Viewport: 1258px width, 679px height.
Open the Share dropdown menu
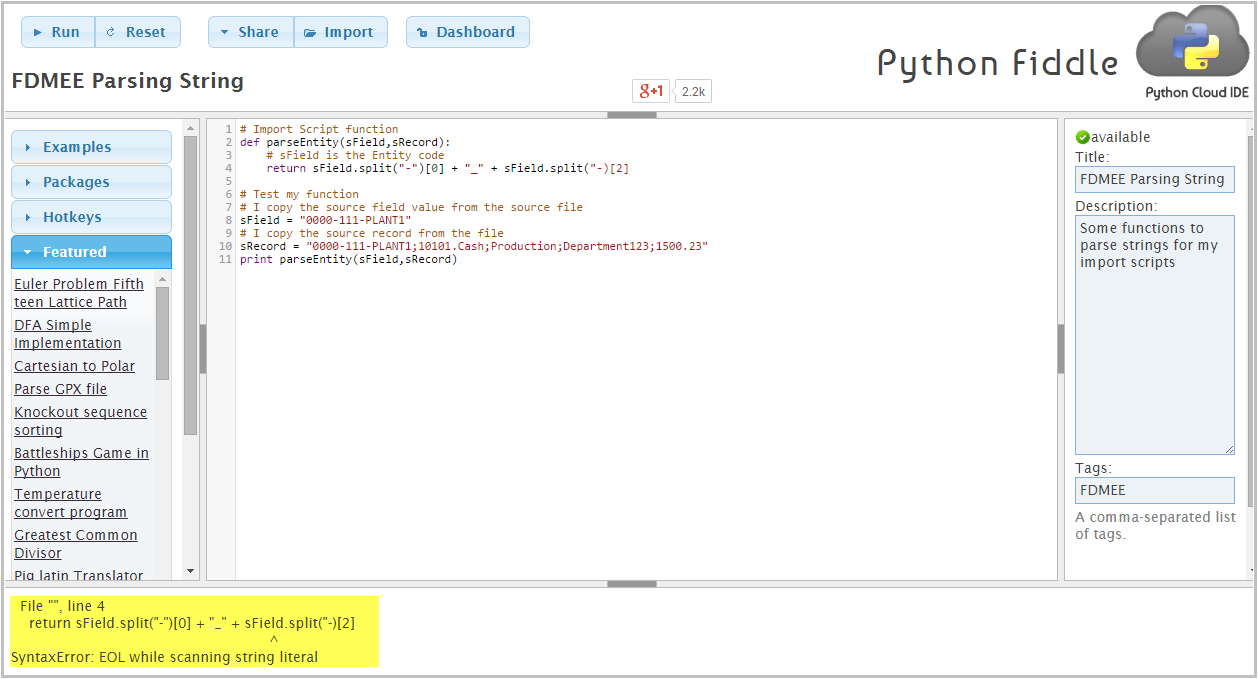tap(251, 32)
